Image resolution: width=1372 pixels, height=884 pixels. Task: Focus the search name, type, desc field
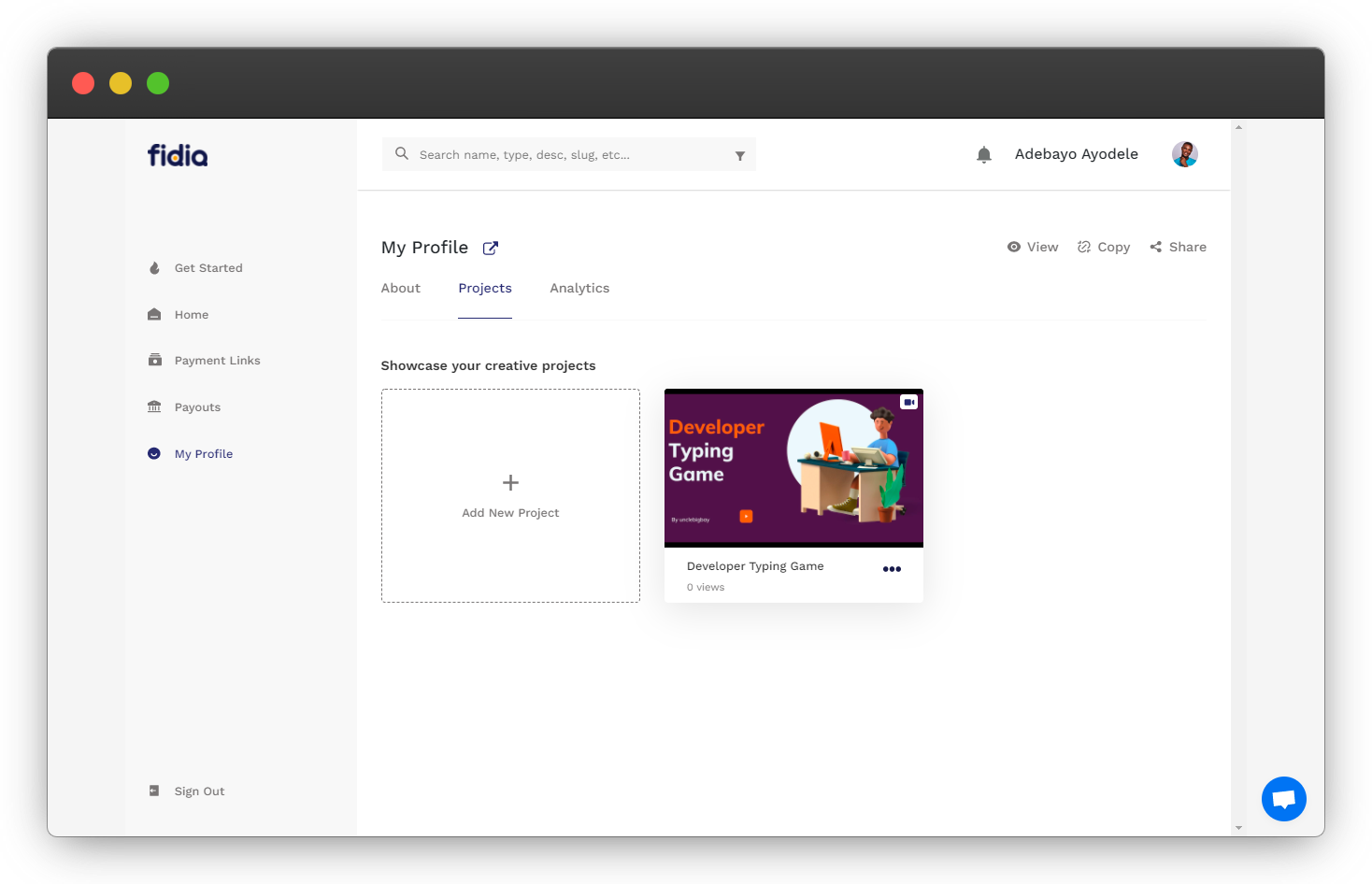569,154
